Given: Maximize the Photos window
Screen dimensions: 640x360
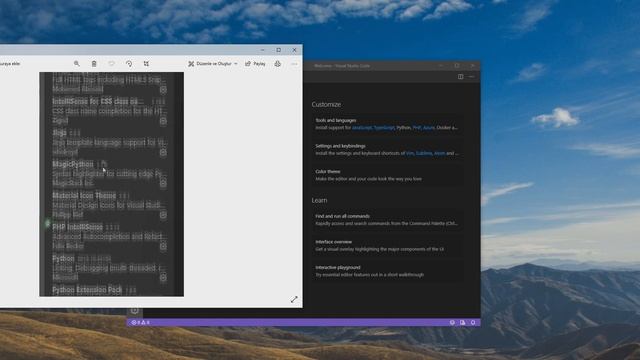Looking at the screenshot, I should pos(278,50).
